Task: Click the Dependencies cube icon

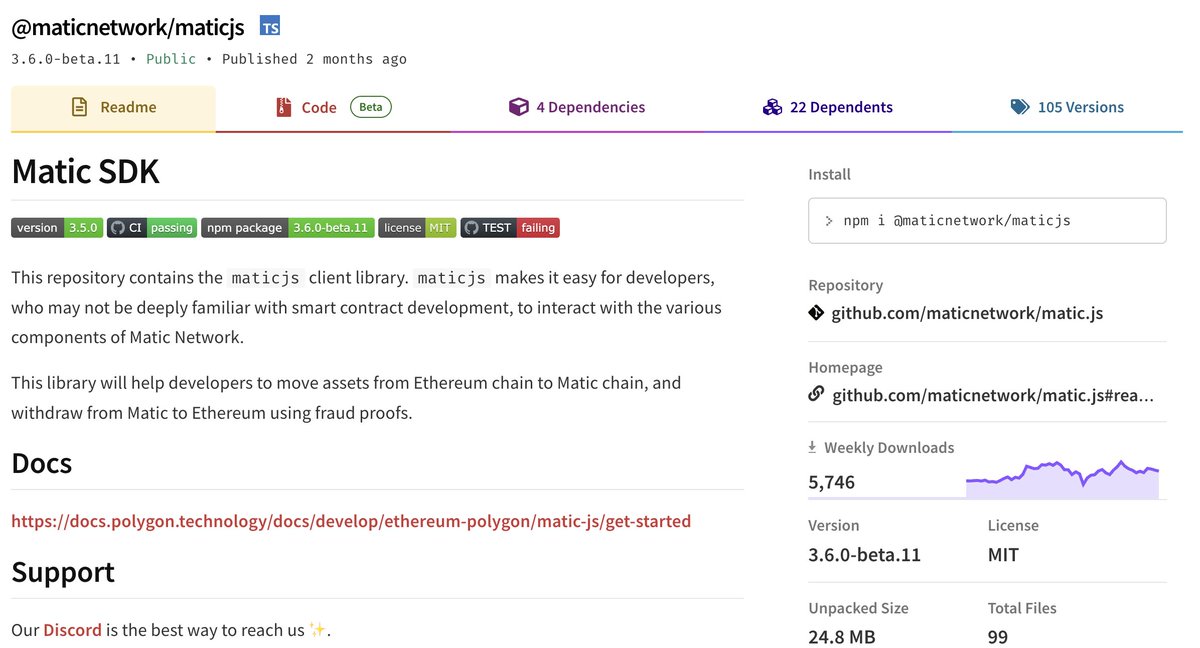Action: coord(518,107)
